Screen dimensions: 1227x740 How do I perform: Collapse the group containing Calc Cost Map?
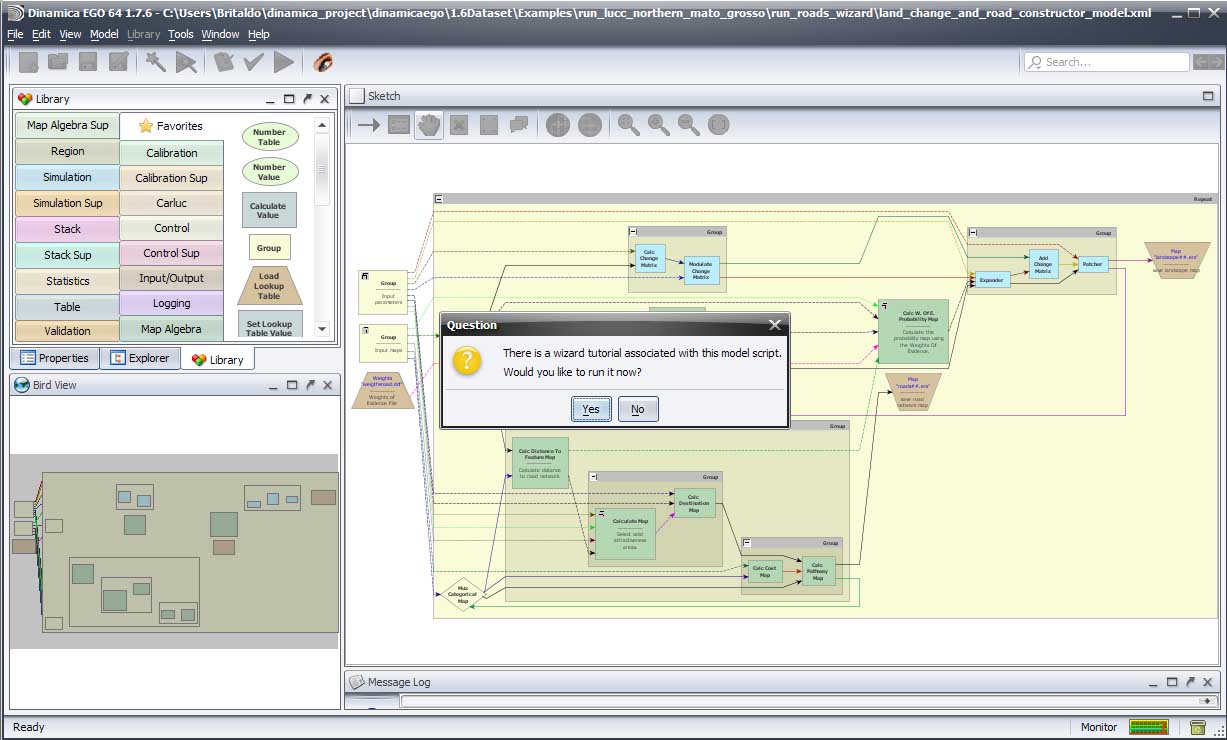coord(746,542)
